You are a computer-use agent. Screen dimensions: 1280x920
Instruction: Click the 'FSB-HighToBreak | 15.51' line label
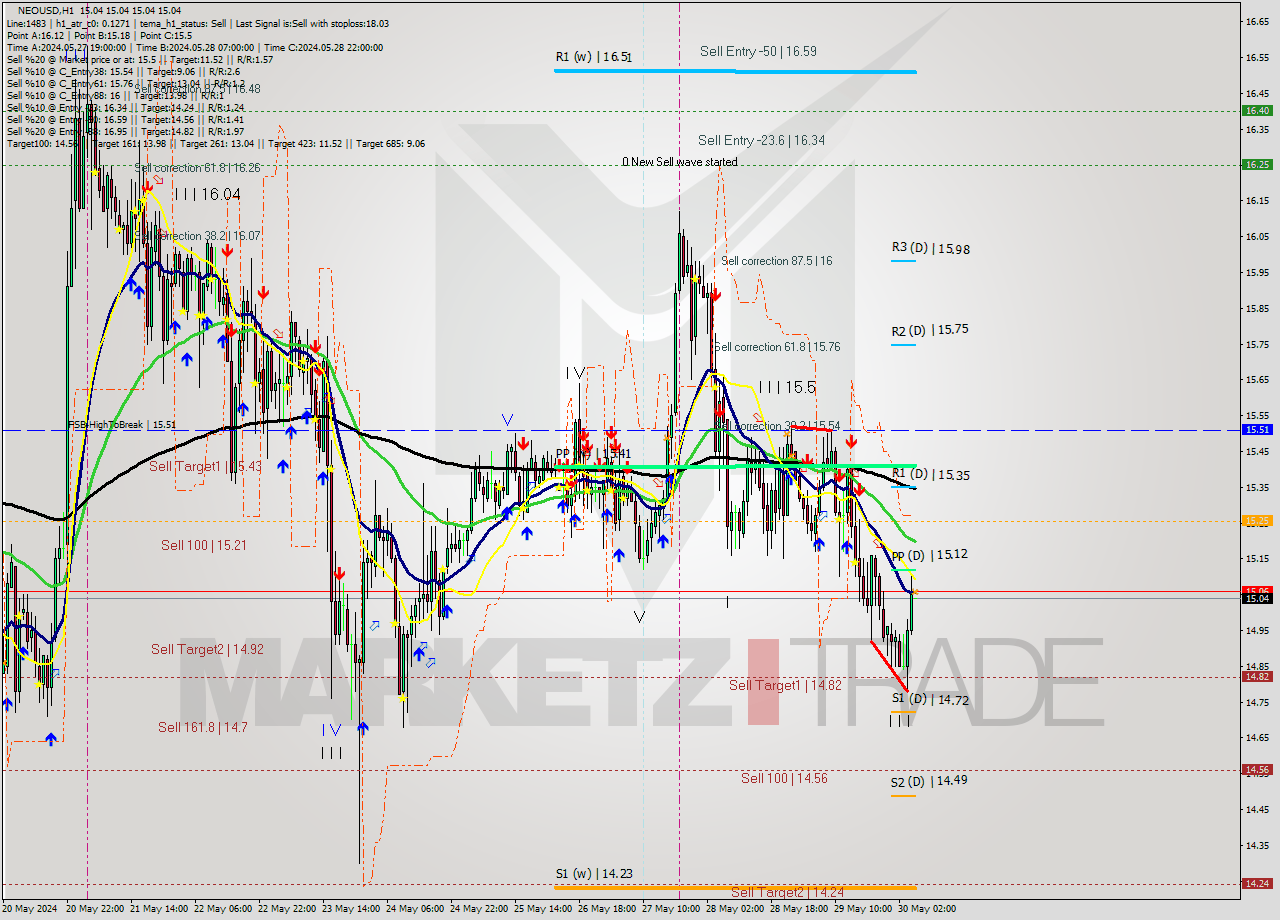[122, 424]
